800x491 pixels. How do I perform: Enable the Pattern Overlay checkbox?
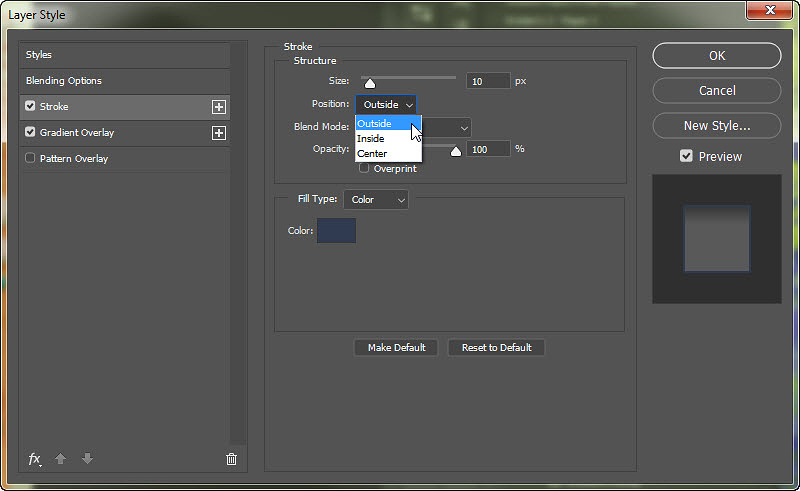[30, 158]
